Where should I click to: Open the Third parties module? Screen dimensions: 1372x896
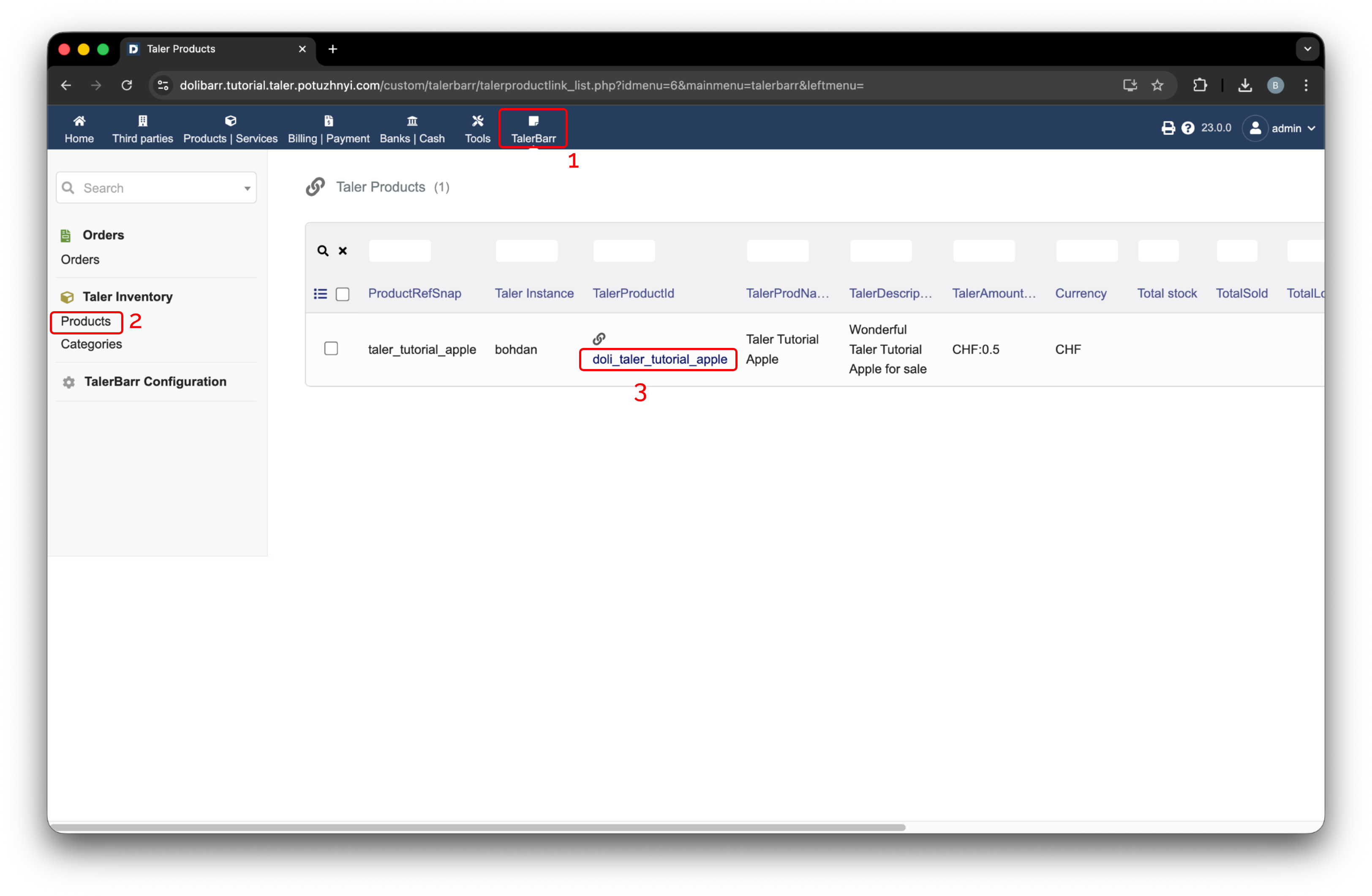point(142,128)
